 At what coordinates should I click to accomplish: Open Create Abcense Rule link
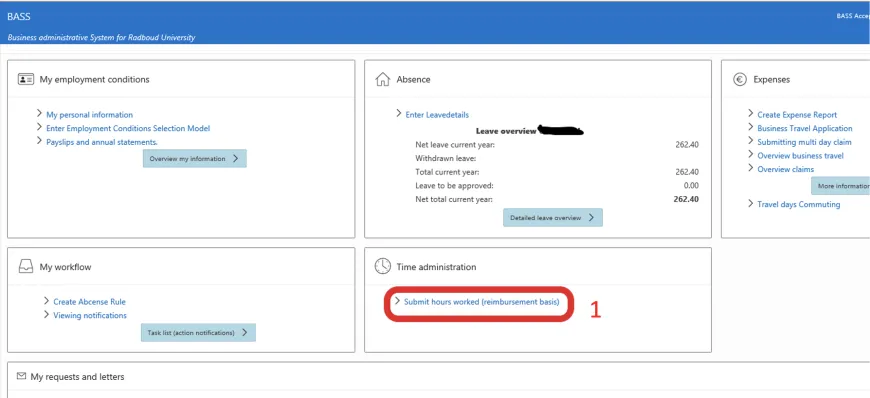point(89,302)
